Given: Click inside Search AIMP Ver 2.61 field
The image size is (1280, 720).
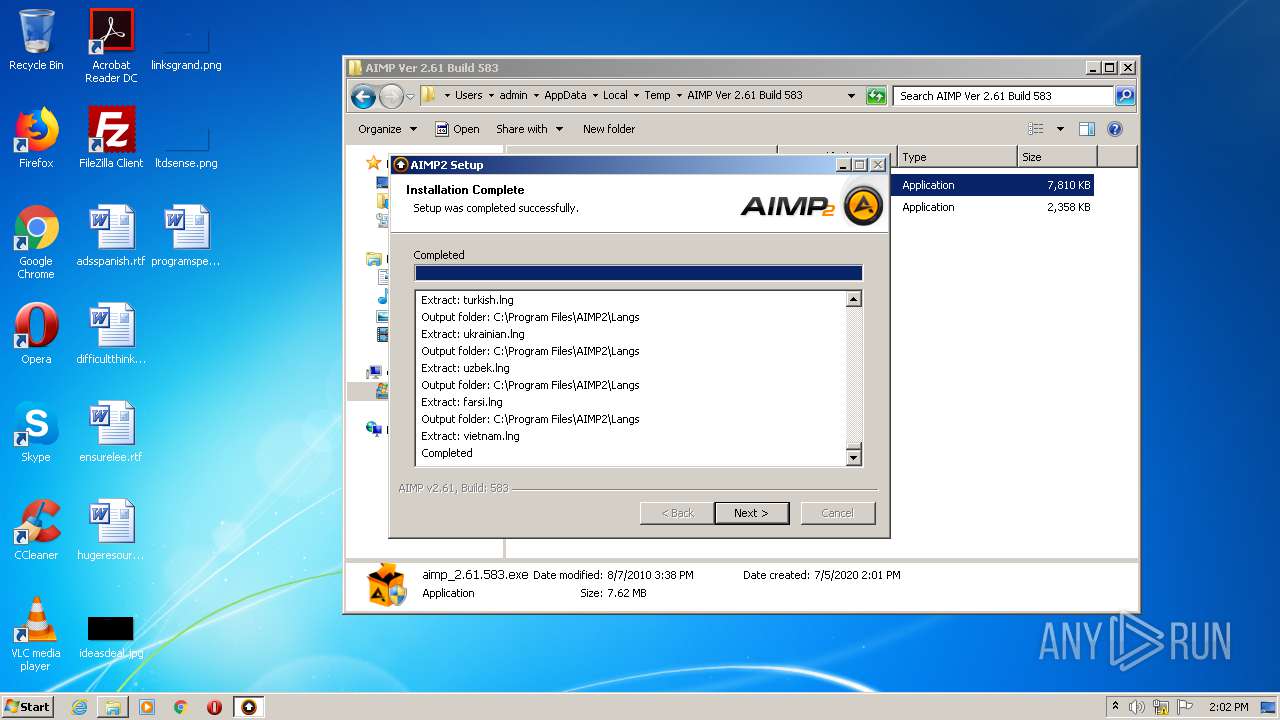Looking at the screenshot, I should (x=1003, y=96).
